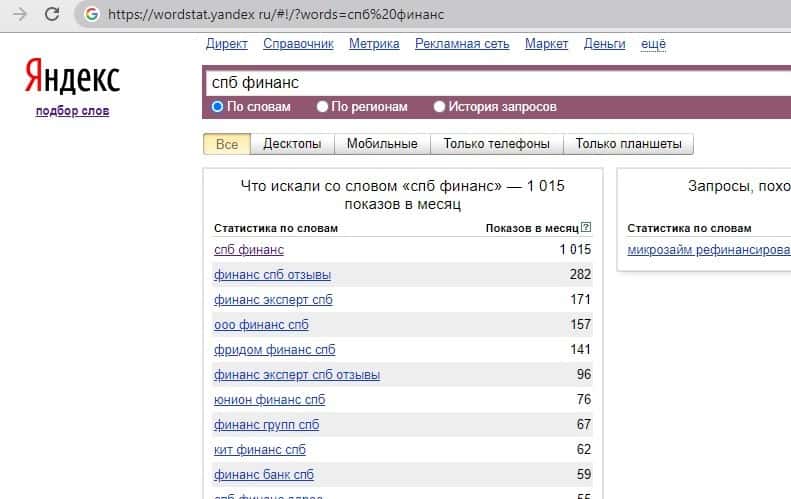Click the value 96 impressions

point(584,374)
